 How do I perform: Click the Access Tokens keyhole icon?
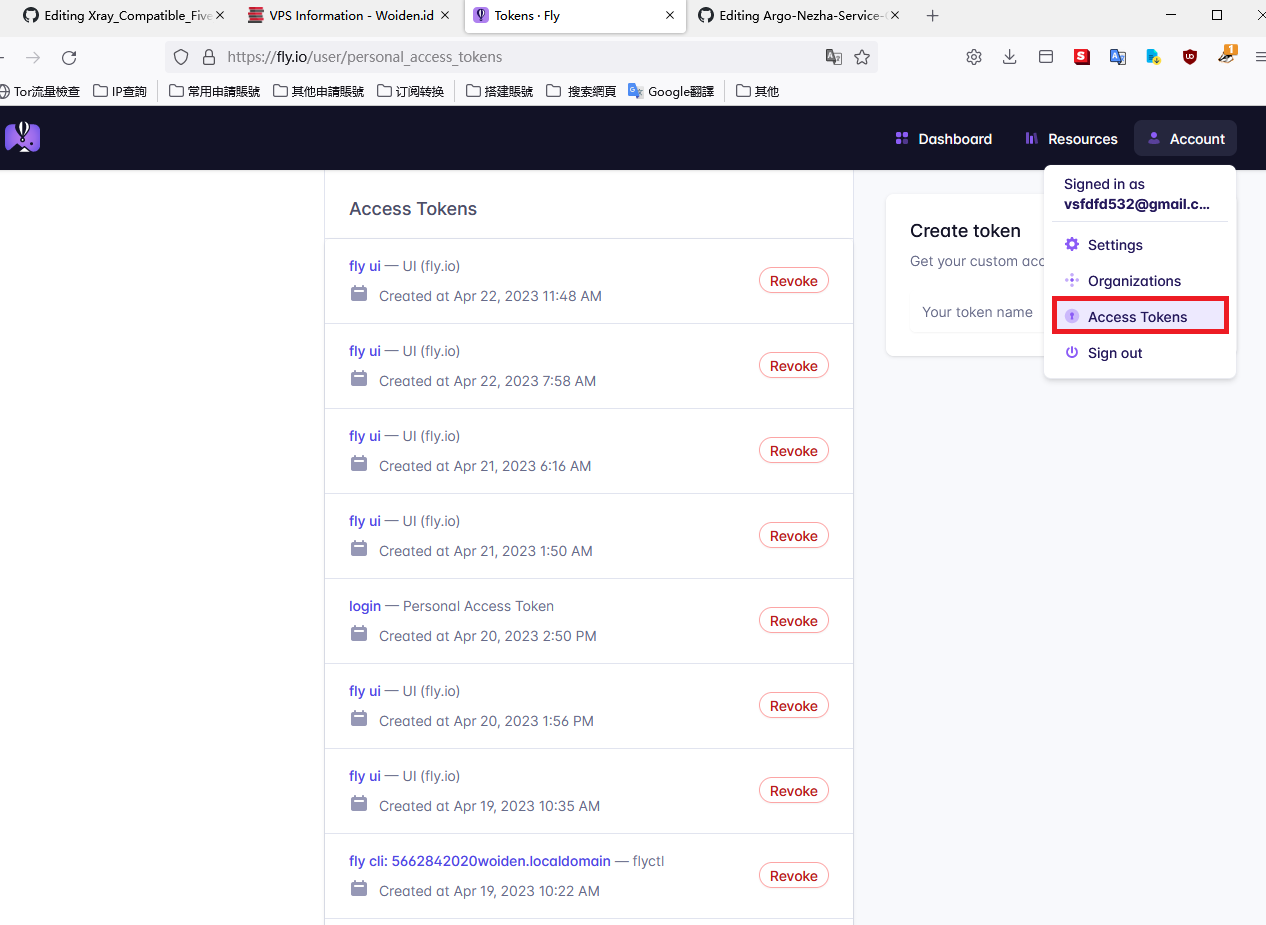pyautogui.click(x=1072, y=317)
